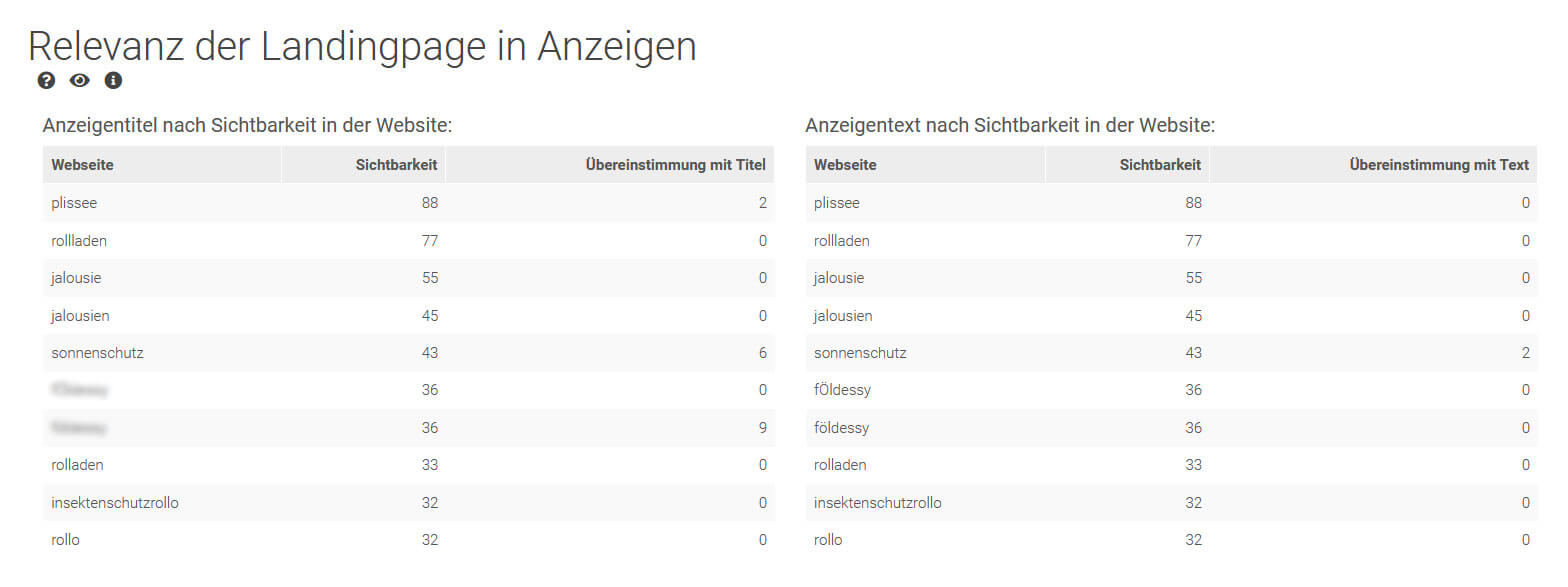Open the info circle icon

113,81
